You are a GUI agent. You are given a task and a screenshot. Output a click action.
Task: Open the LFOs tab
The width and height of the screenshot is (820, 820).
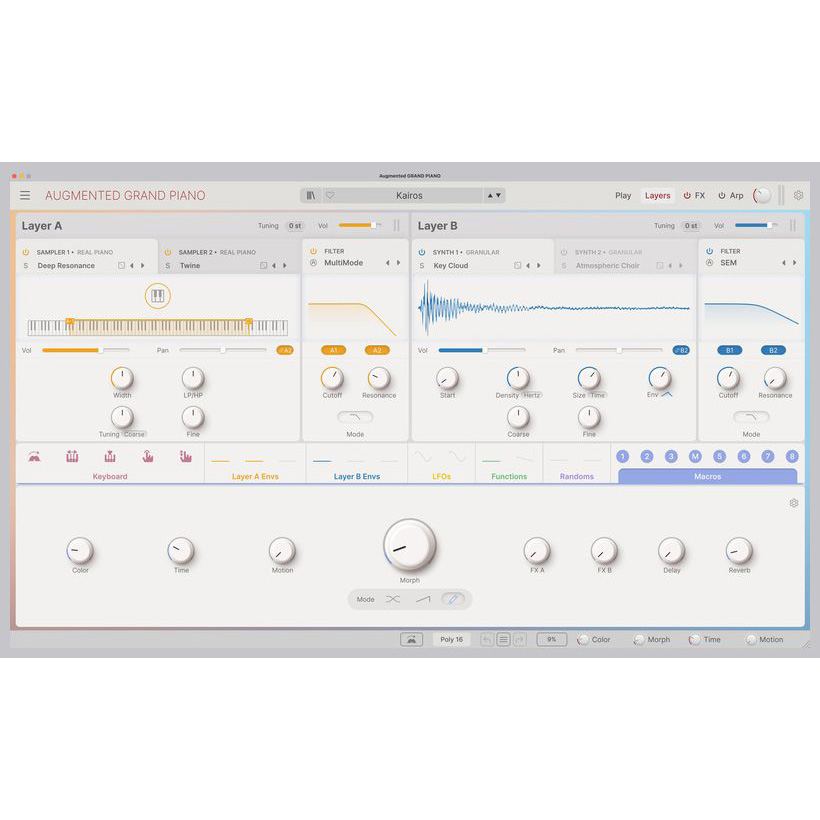coord(441,476)
